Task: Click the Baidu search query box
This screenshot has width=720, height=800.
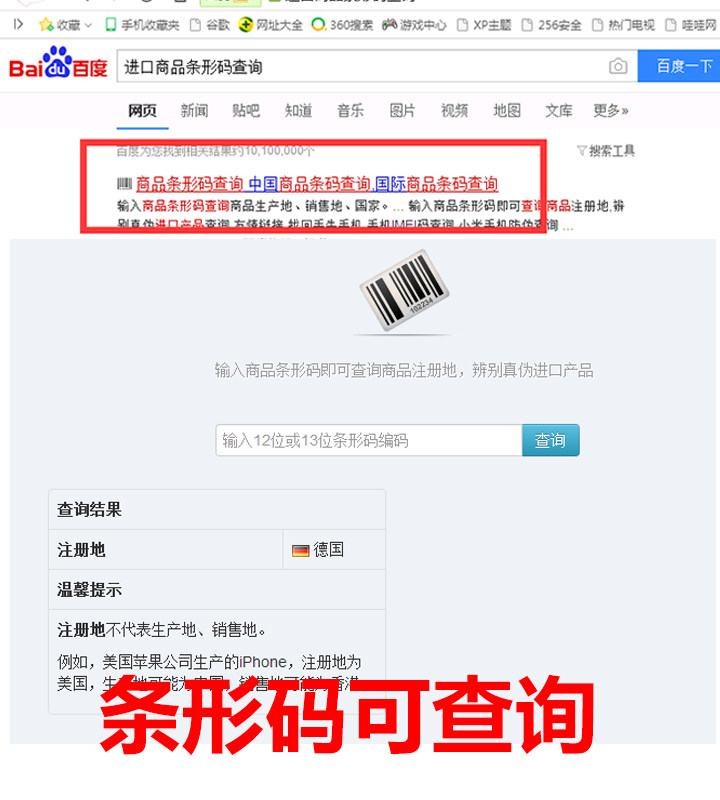Action: tap(362, 66)
